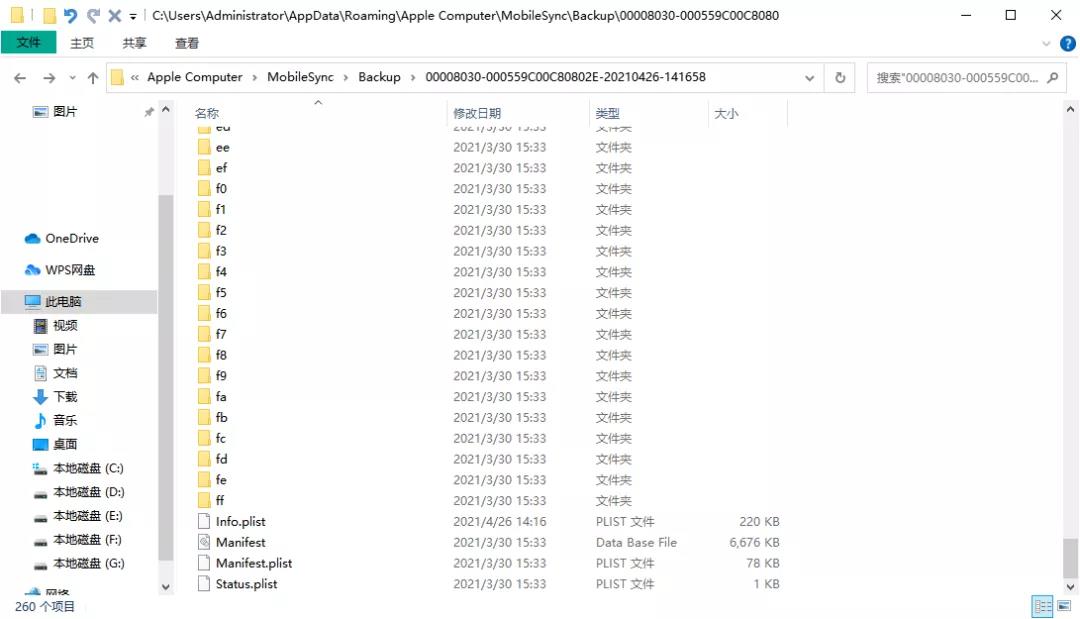Click the Up arrow to go to parent folder
The width and height of the screenshot is (1080, 619).
[93, 77]
